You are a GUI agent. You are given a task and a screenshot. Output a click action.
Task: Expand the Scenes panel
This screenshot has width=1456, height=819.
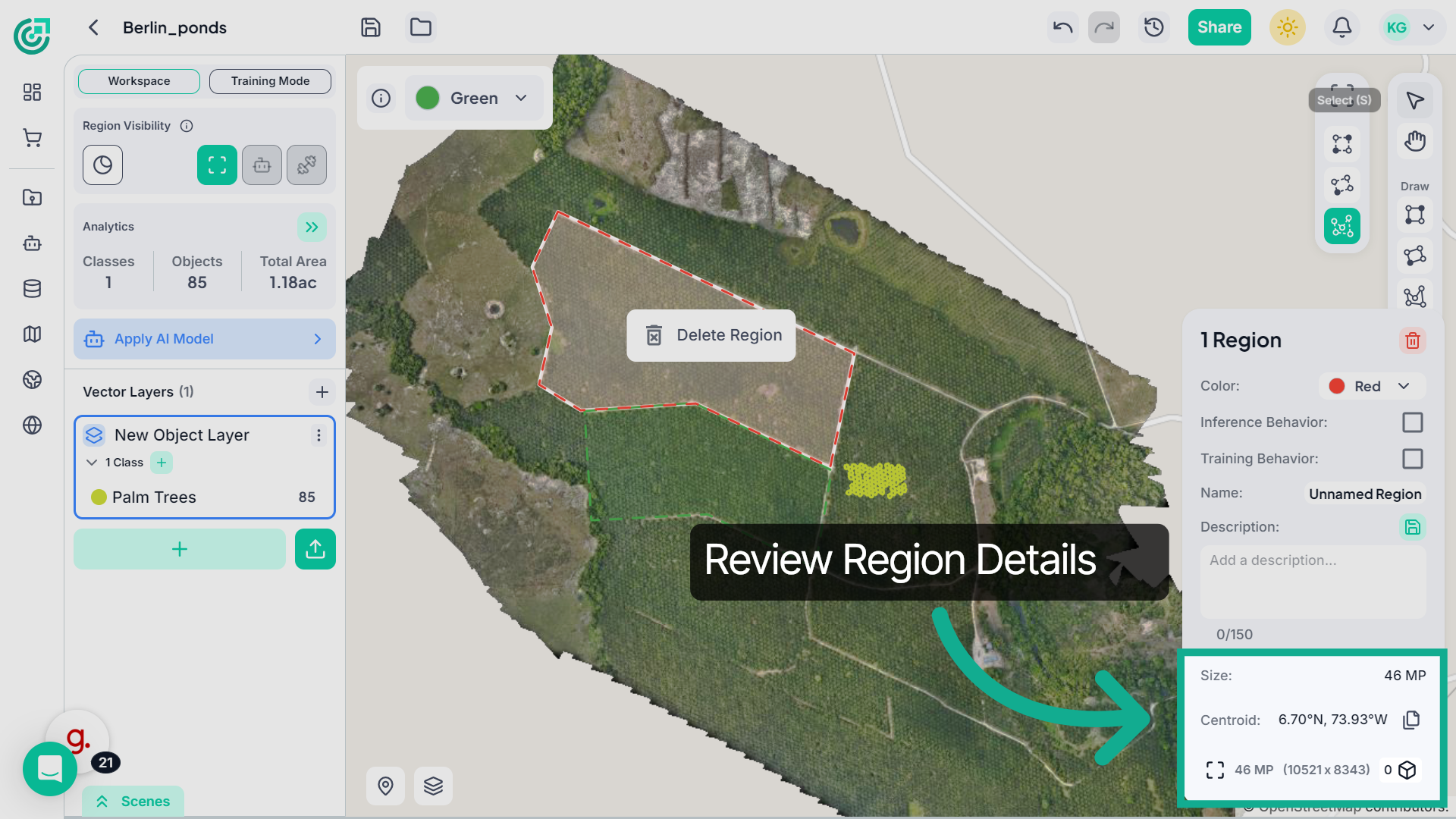[133, 802]
